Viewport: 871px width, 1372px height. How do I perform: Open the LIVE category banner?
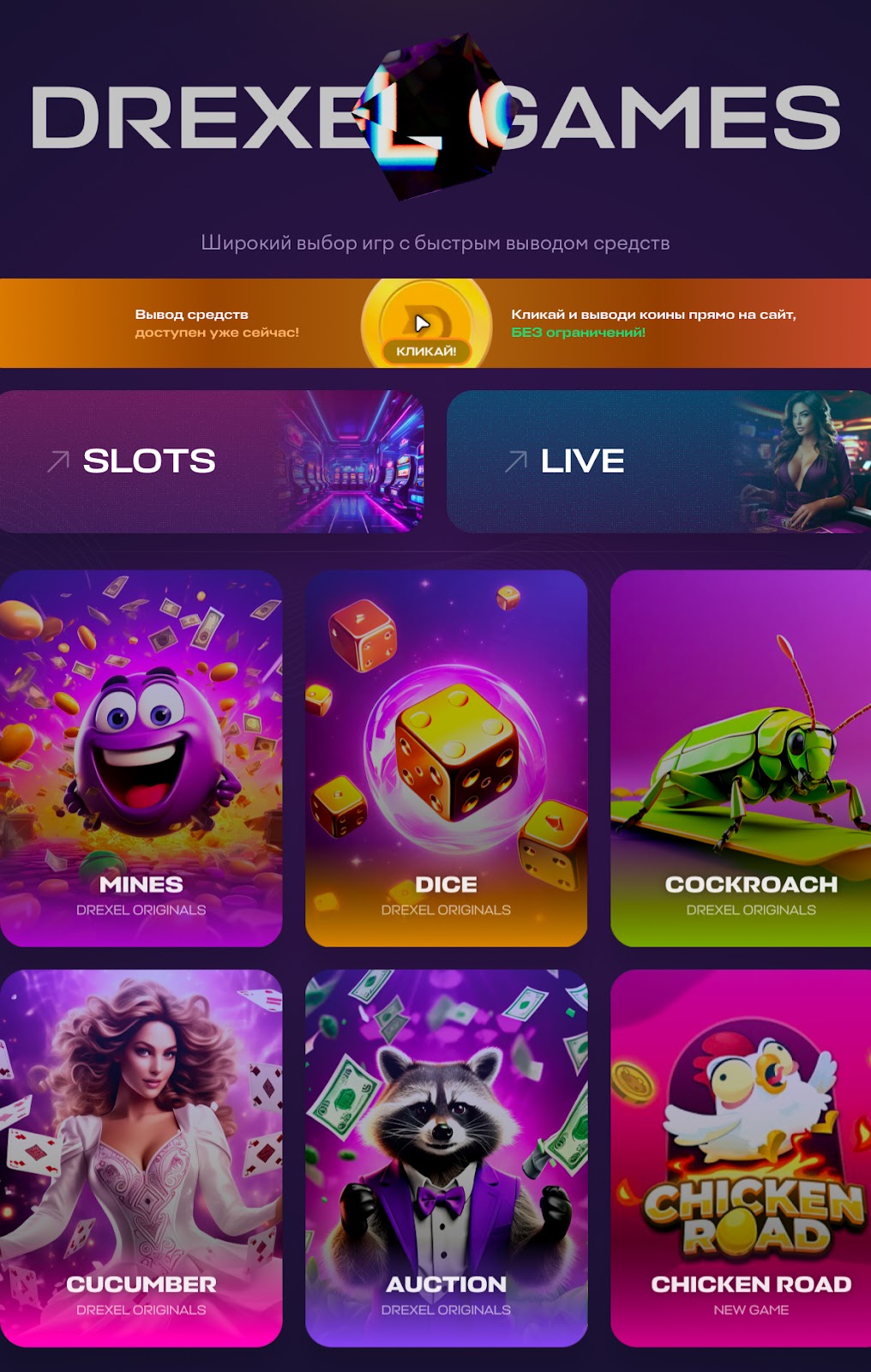click(x=658, y=461)
